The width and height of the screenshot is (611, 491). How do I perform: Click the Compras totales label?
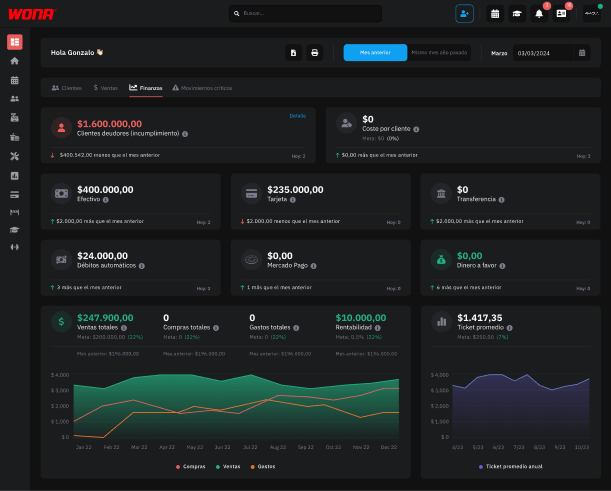pos(187,328)
